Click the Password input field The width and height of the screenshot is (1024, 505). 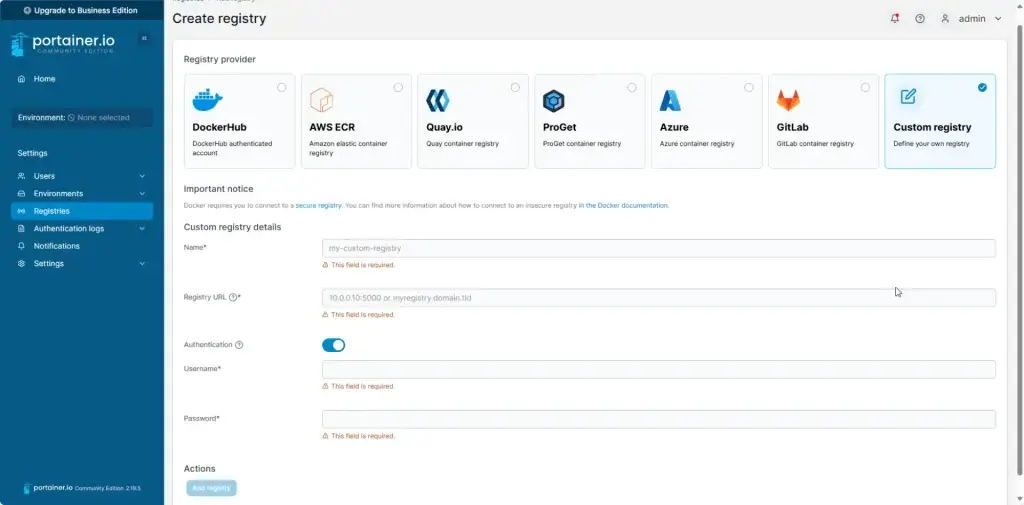(658, 419)
